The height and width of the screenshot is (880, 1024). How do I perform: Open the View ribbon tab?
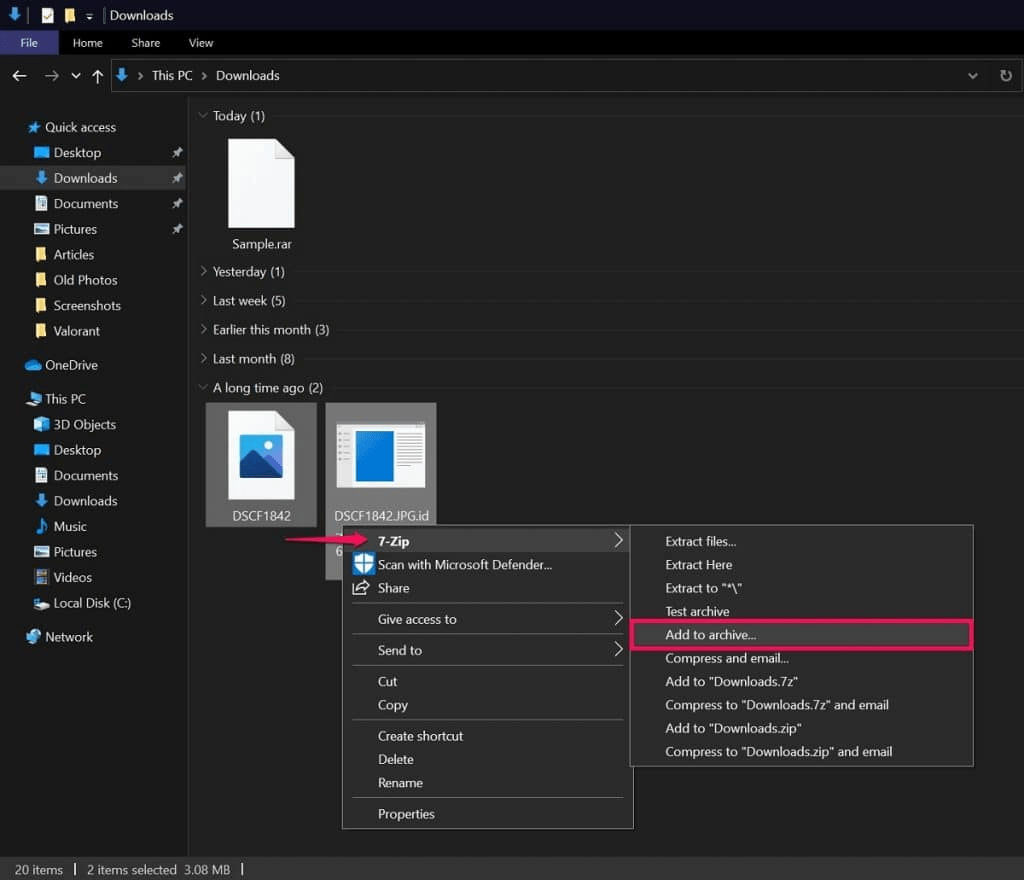pyautogui.click(x=201, y=42)
